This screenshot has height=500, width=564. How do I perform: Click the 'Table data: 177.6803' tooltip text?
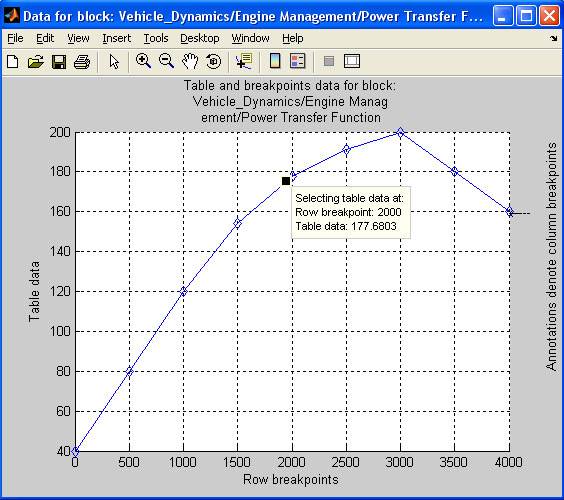(x=346, y=226)
